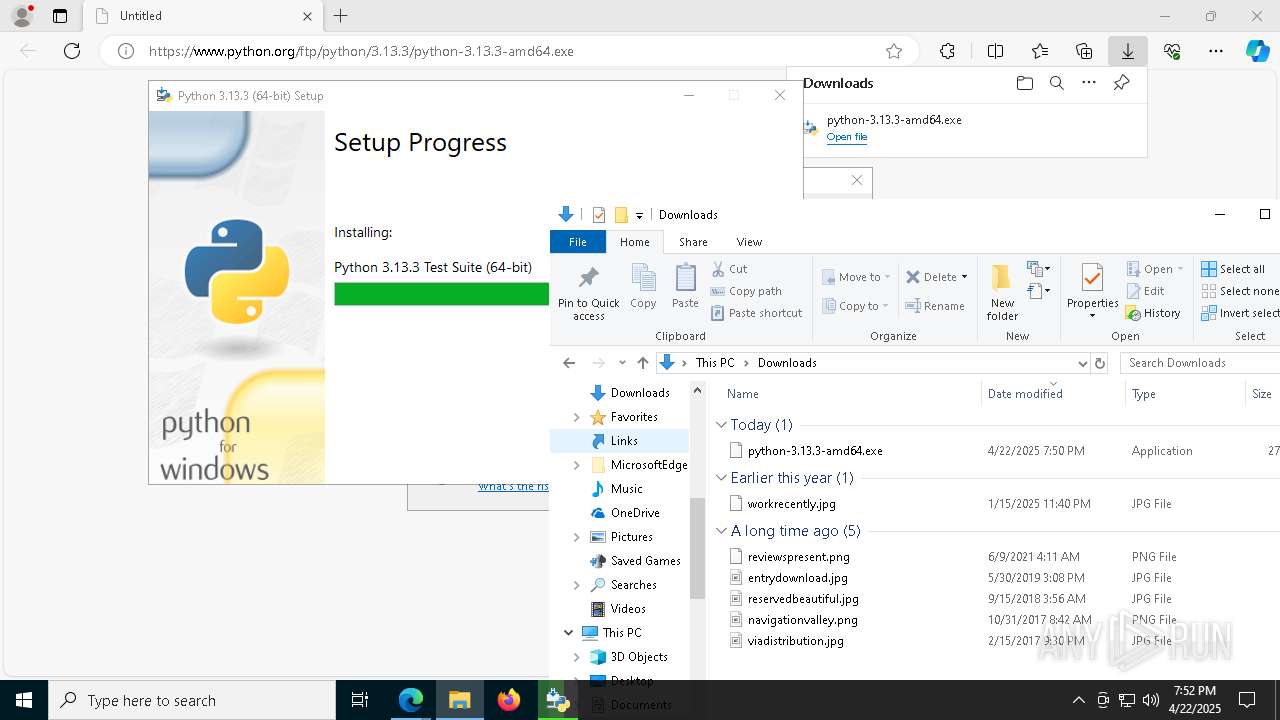The image size is (1280, 720).
Task: Refresh the Downloads folder view
Action: coord(1100,363)
